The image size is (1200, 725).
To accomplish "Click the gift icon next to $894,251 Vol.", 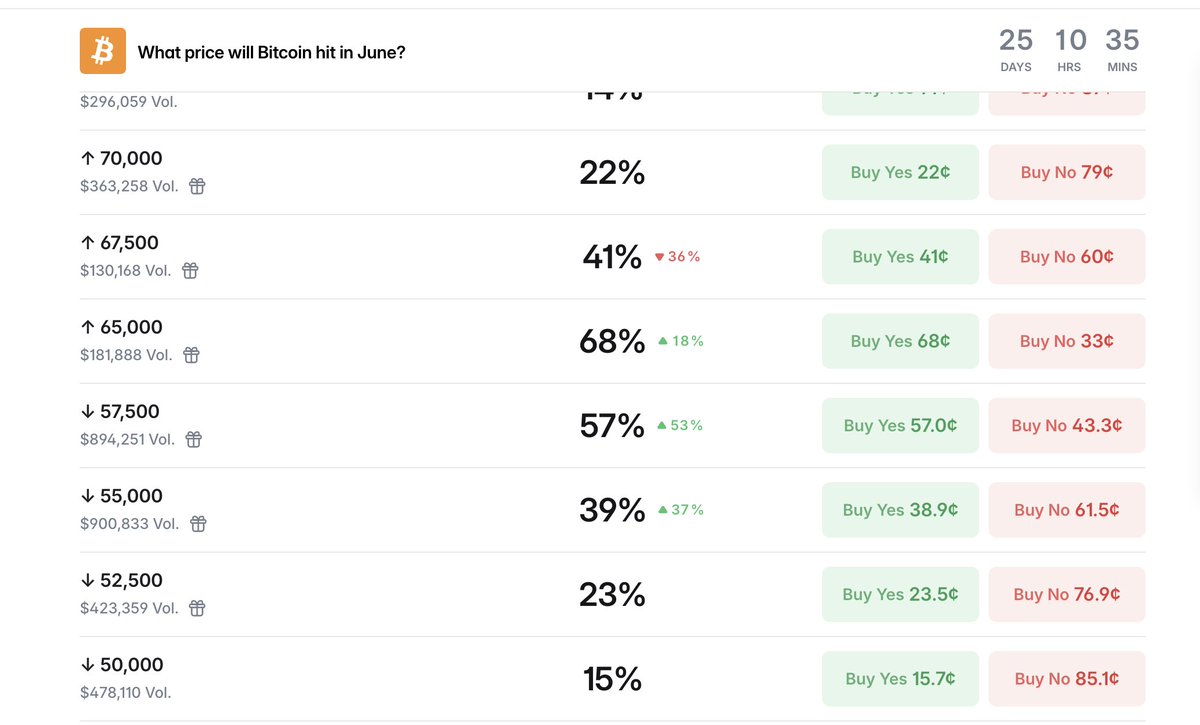I will pyautogui.click(x=194, y=439).
